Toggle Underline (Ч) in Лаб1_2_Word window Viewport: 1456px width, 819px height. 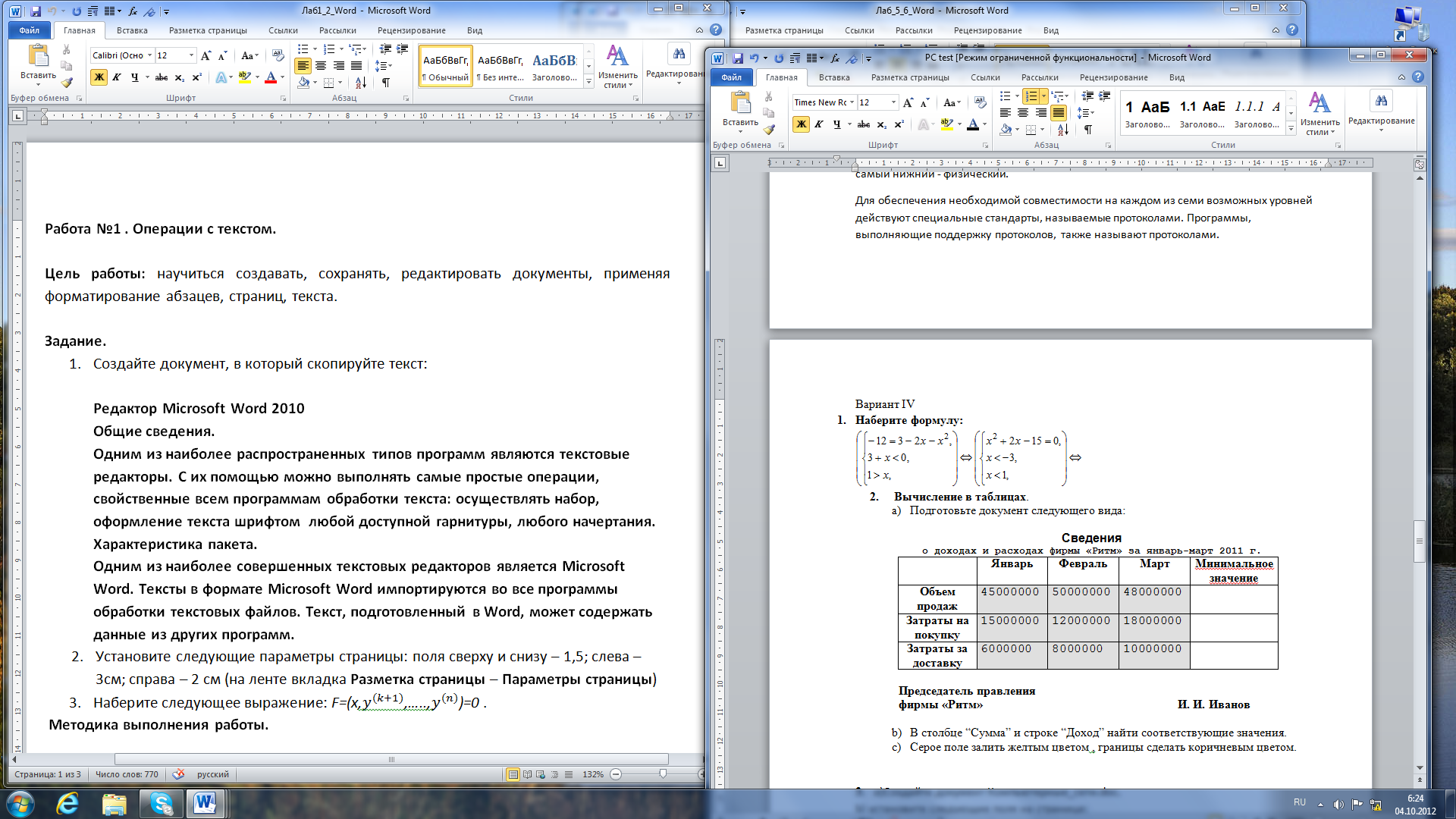point(135,77)
